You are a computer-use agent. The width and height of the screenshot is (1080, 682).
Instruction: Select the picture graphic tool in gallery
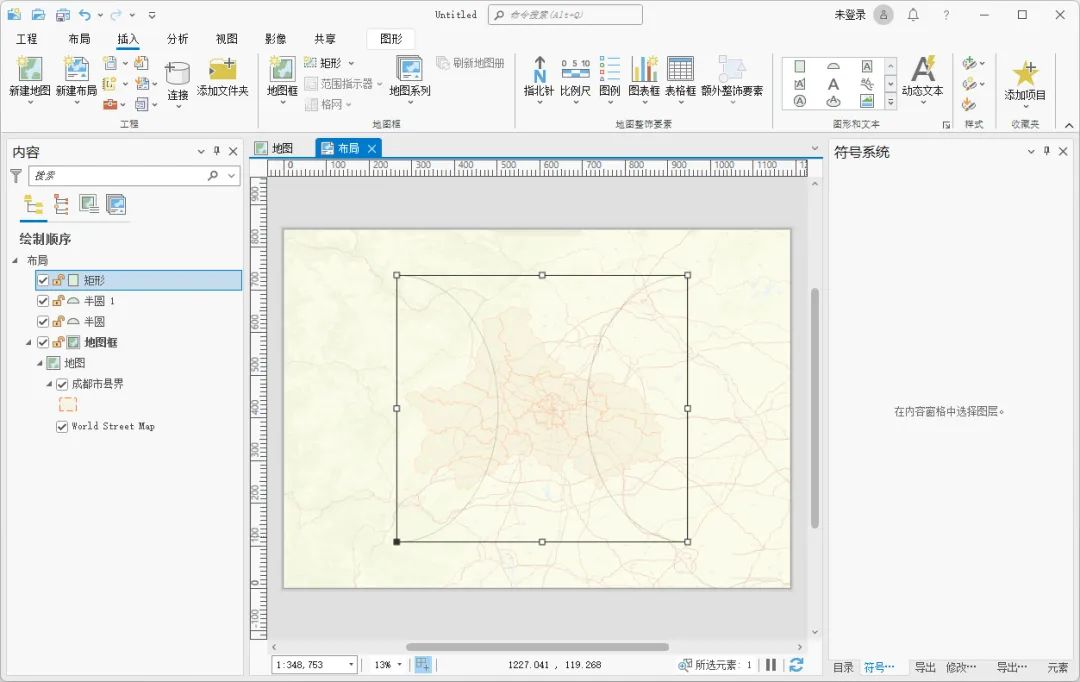pyautogui.click(x=867, y=101)
